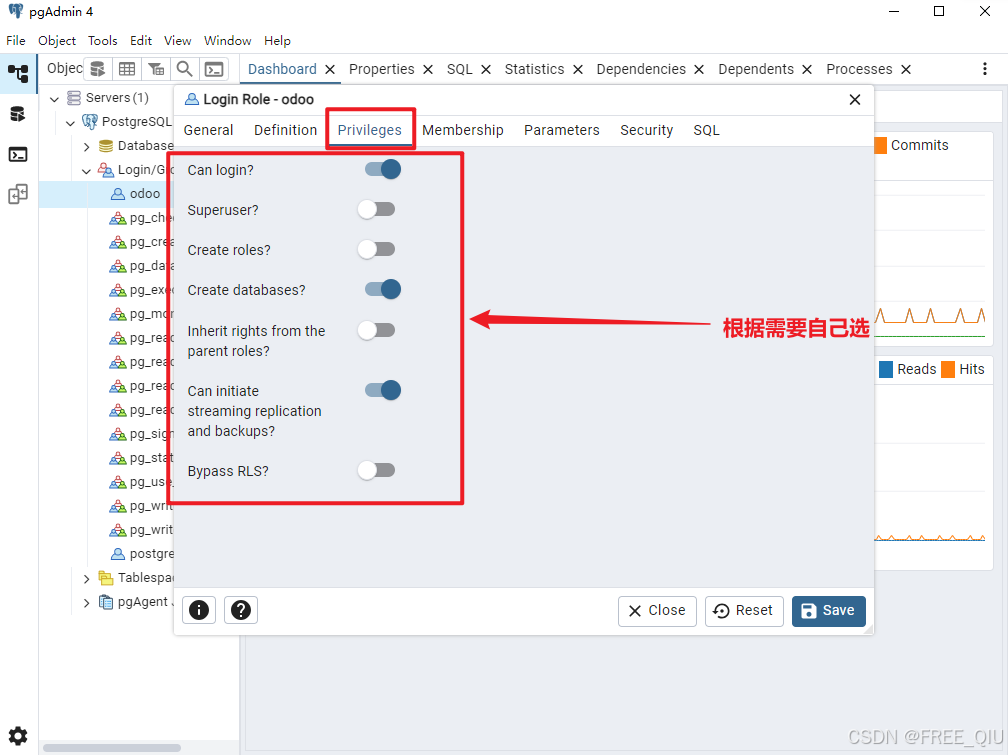
Task: Click the PSQL Tool toolbar icon
Action: (x=214, y=69)
